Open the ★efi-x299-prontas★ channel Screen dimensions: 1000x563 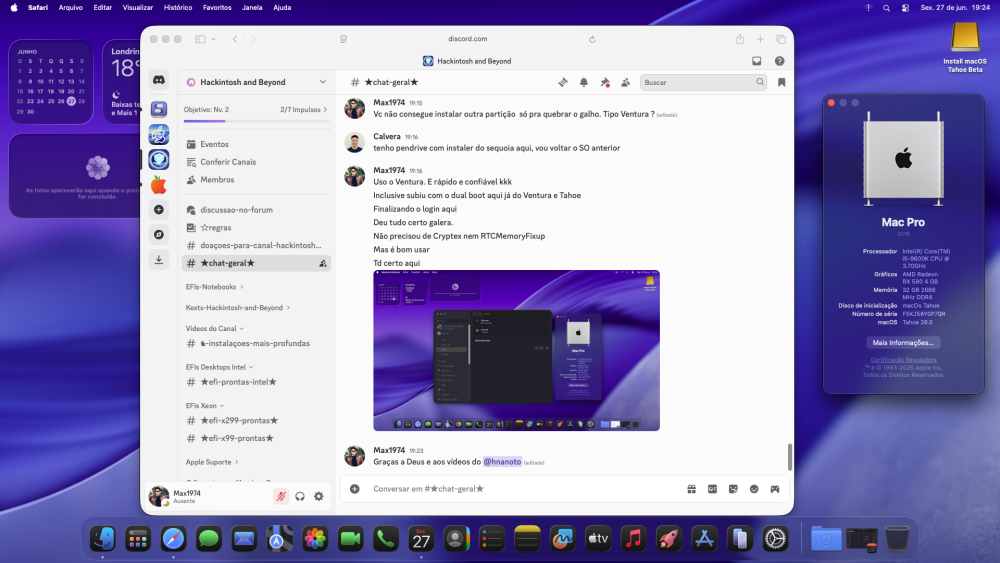pyautogui.click(x=256, y=421)
